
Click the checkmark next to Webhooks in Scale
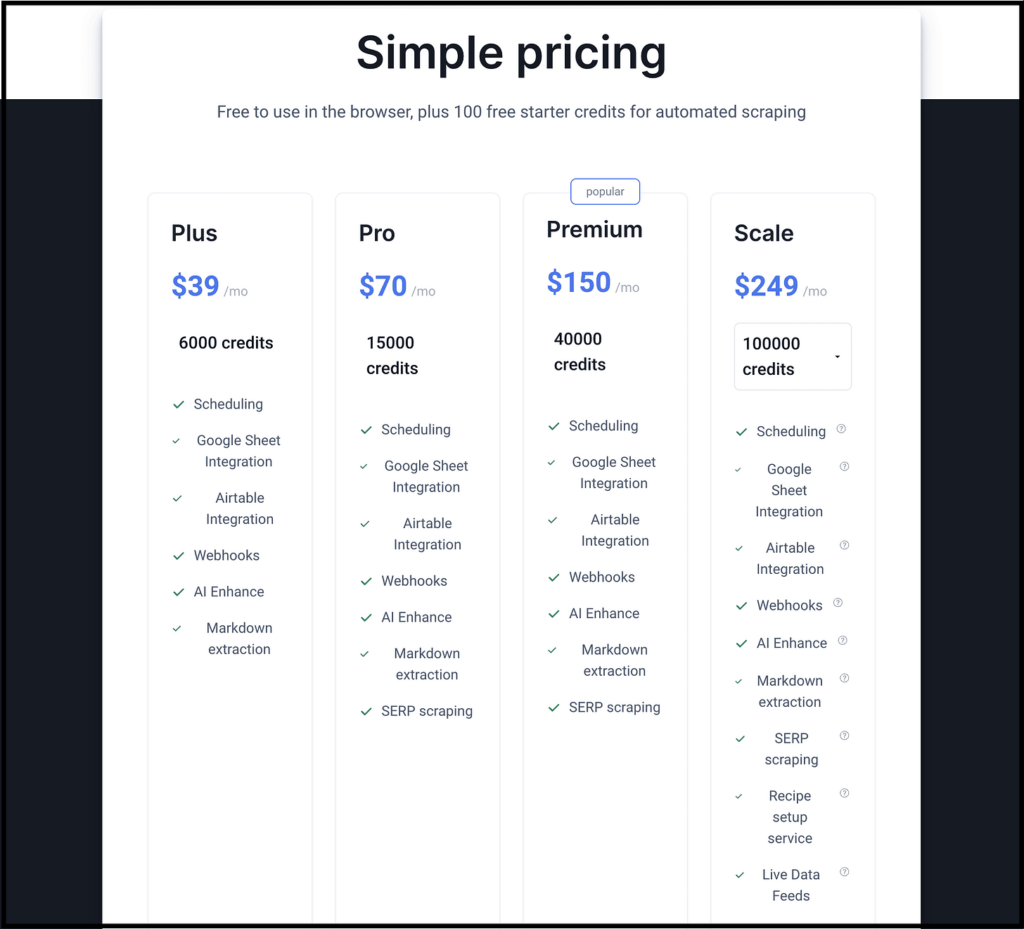point(740,605)
